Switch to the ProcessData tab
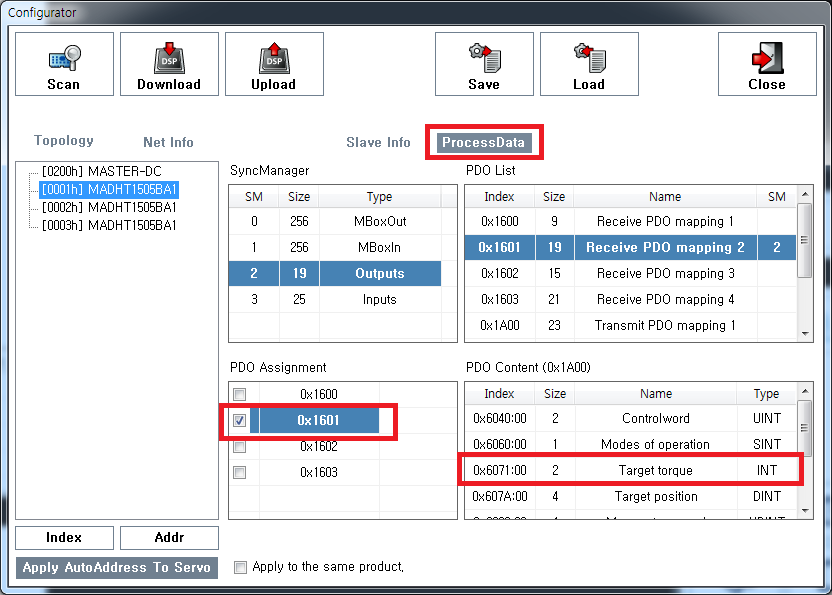 coord(483,142)
